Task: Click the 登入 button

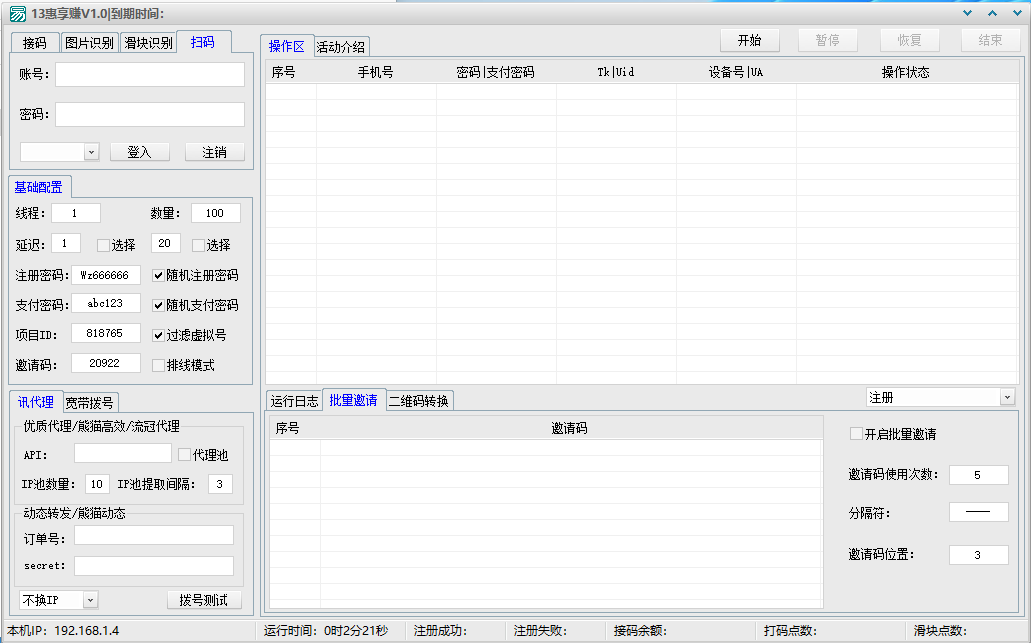Action: [x=139, y=152]
